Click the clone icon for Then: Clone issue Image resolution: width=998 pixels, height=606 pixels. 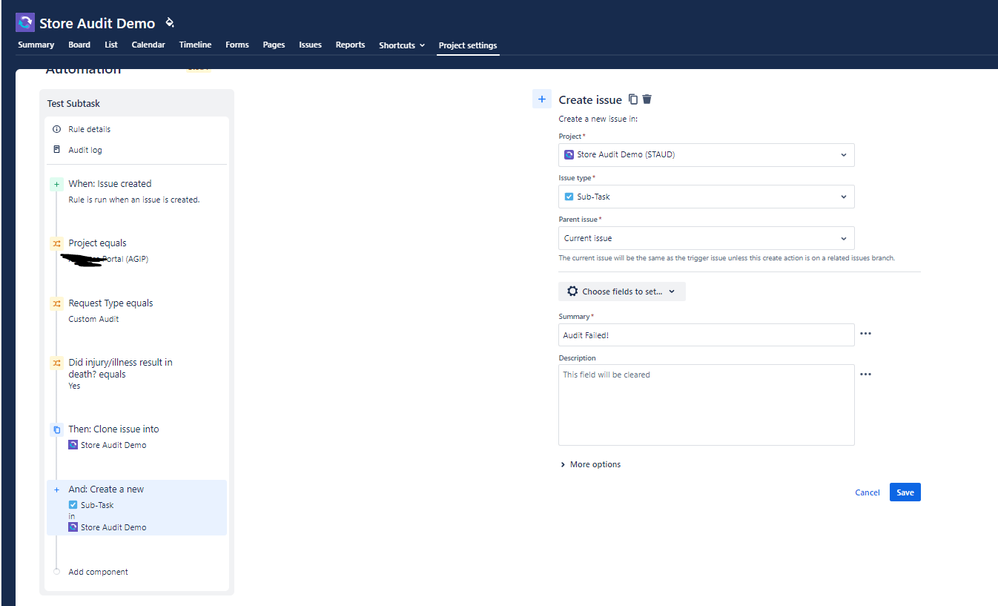pyautogui.click(x=57, y=430)
